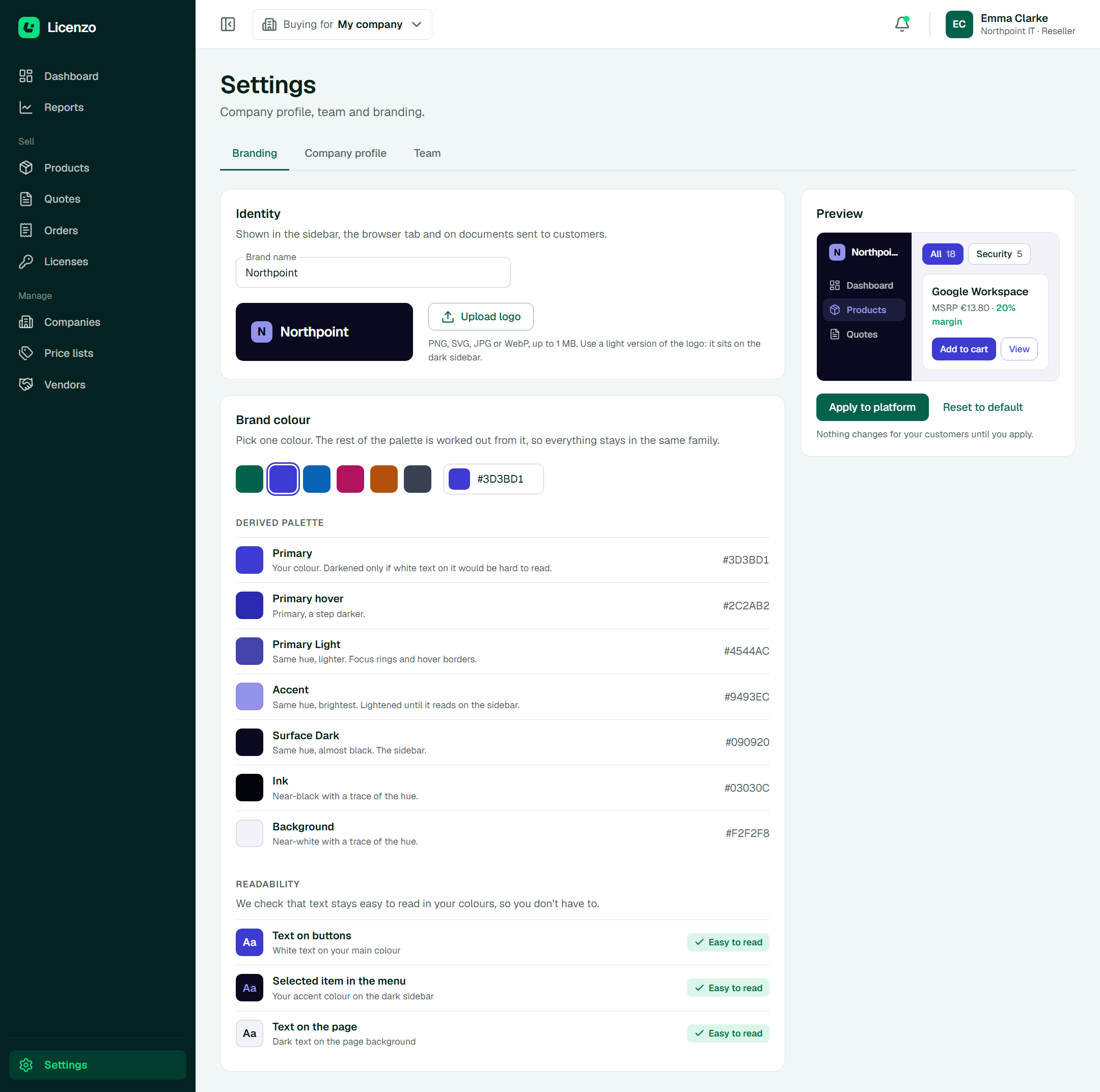The image size is (1100, 1092).
Task: Switch to Company profile tab
Action: click(345, 153)
